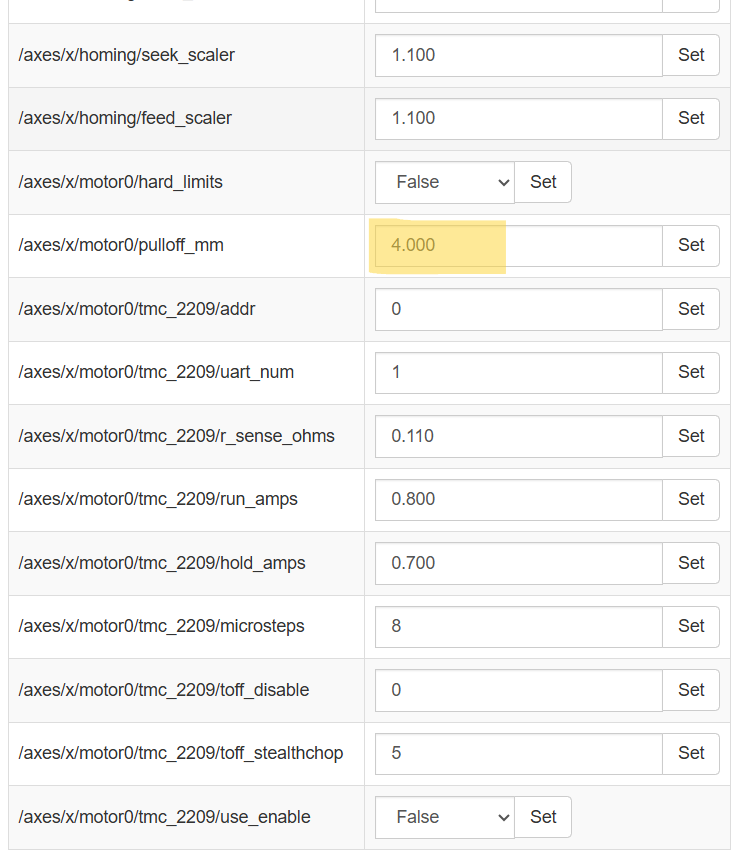Save uart_num using its Set button
The image size is (743, 850).
point(691,372)
